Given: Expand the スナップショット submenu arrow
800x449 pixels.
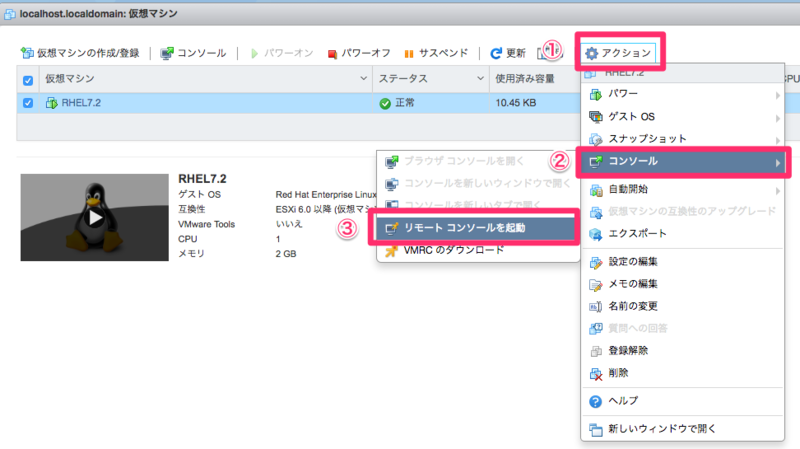Looking at the screenshot, I should coord(778,140).
